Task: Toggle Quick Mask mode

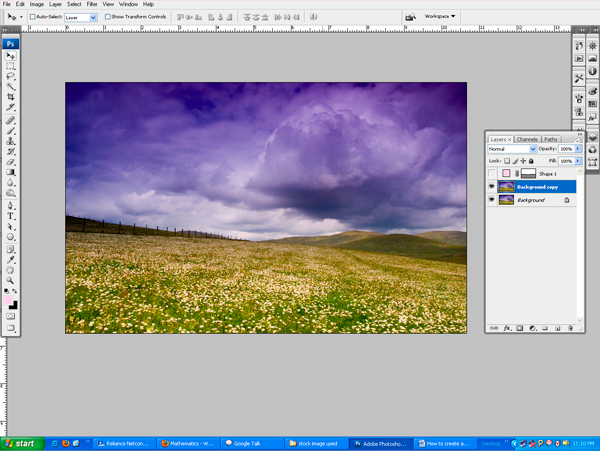Action: [x=11, y=316]
